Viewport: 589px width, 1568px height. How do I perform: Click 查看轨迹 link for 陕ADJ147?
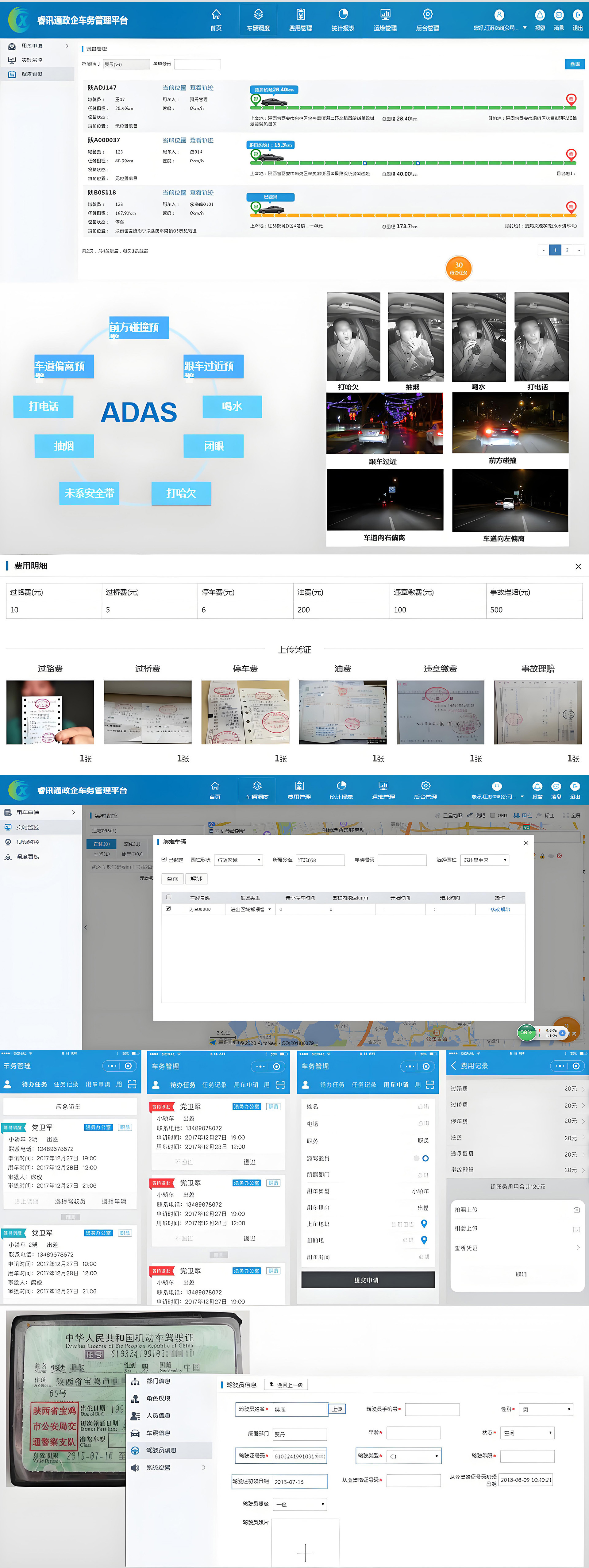202,88
